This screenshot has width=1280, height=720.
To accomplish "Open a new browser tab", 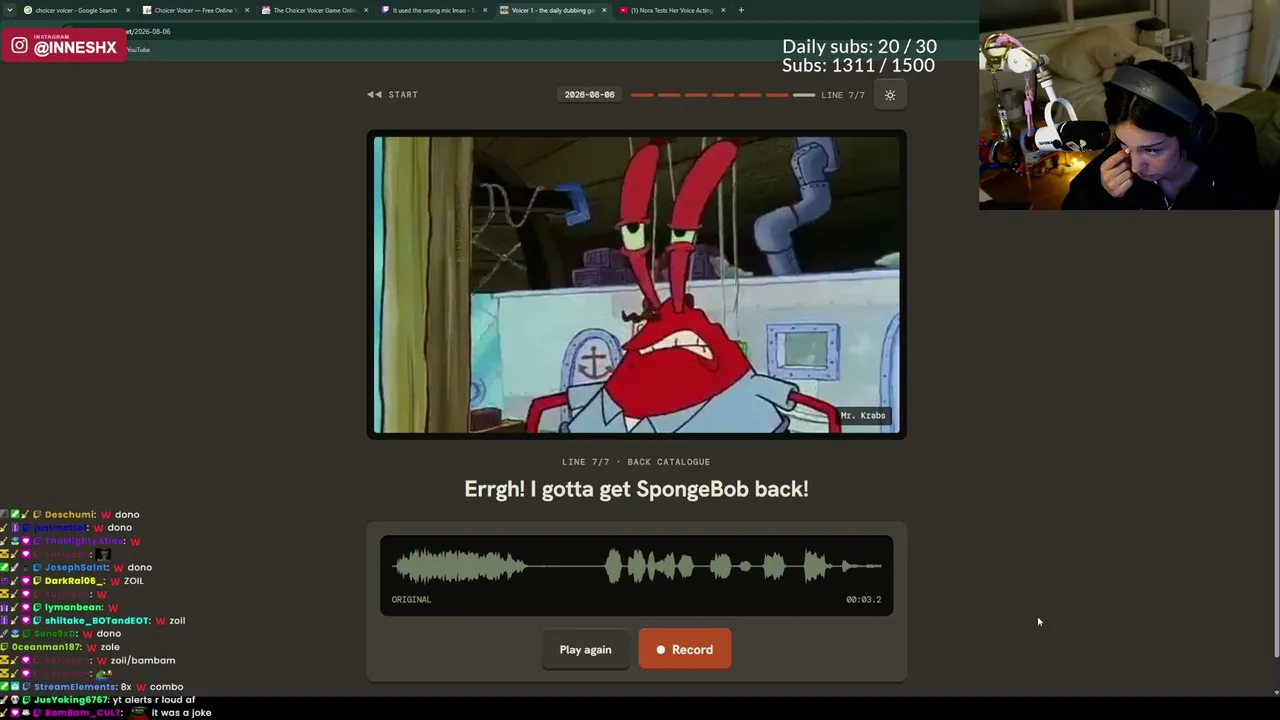I will tap(741, 10).
